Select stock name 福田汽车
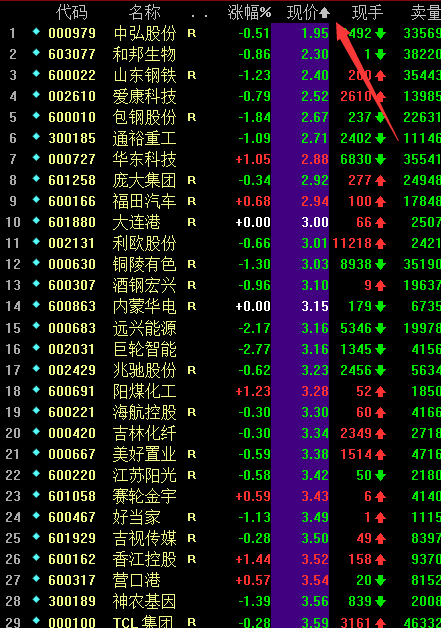The width and height of the screenshot is (441, 628). tap(144, 201)
